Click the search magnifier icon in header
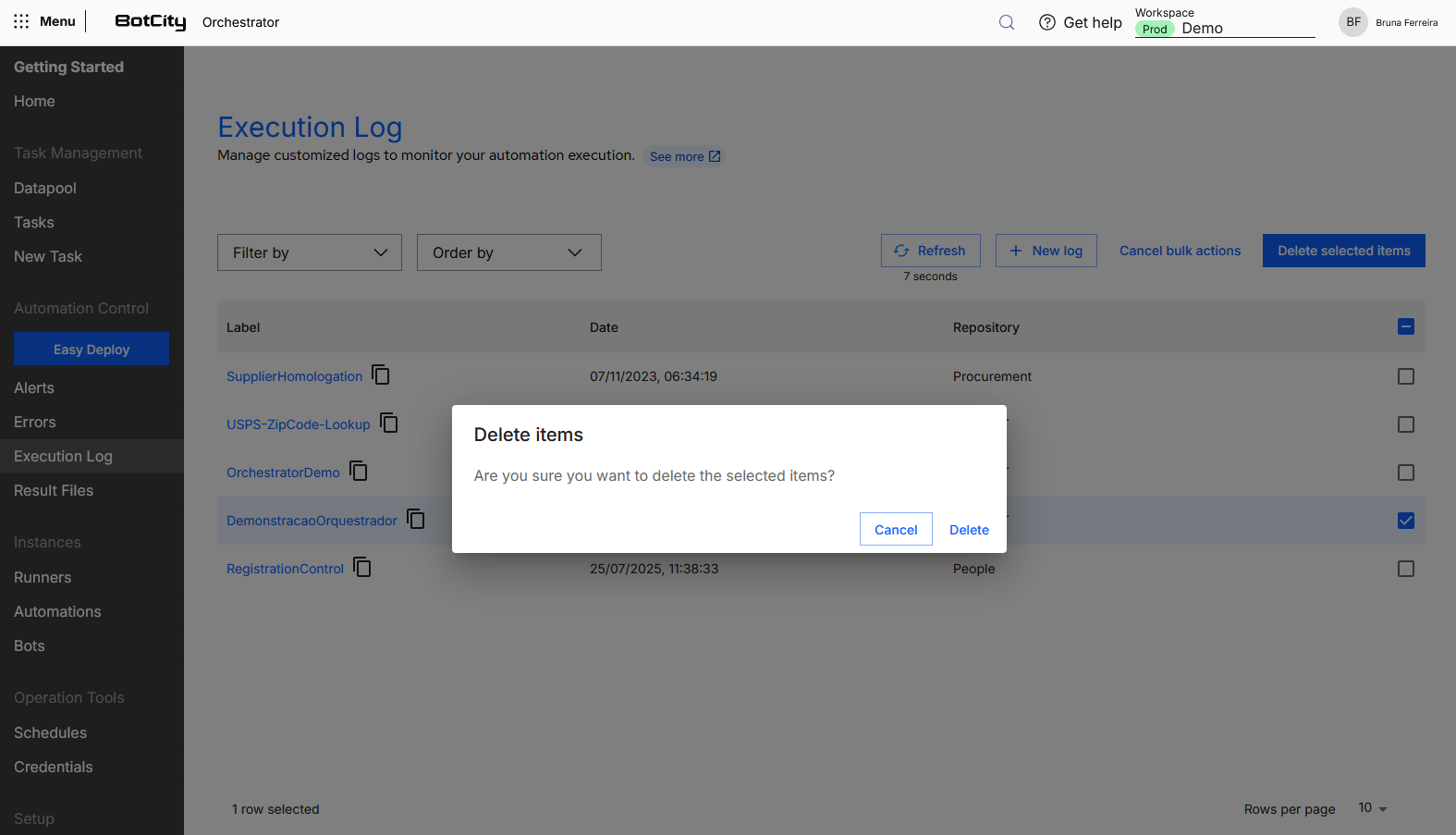 (1007, 22)
